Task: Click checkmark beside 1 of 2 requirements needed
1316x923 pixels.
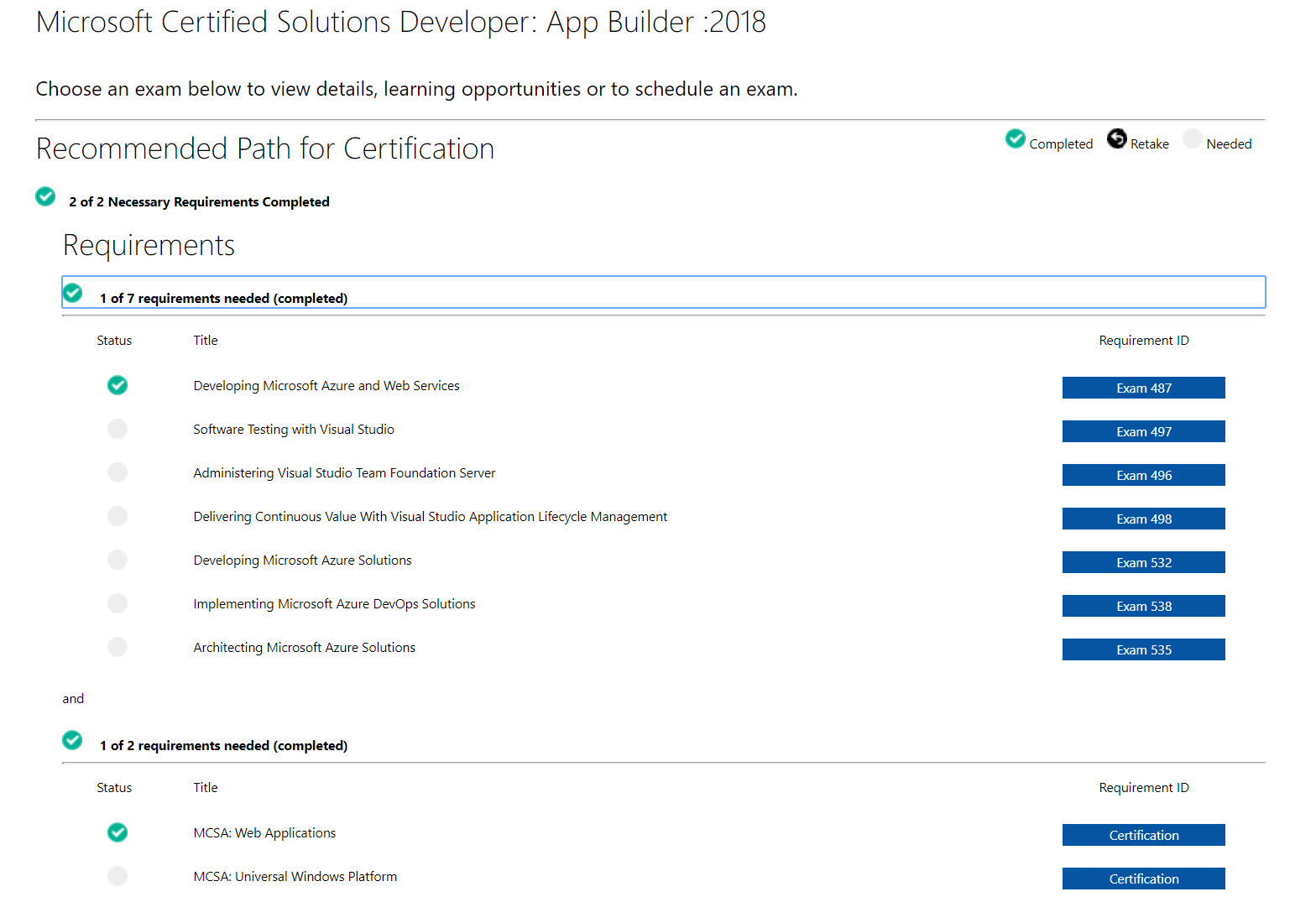Action: tap(72, 740)
